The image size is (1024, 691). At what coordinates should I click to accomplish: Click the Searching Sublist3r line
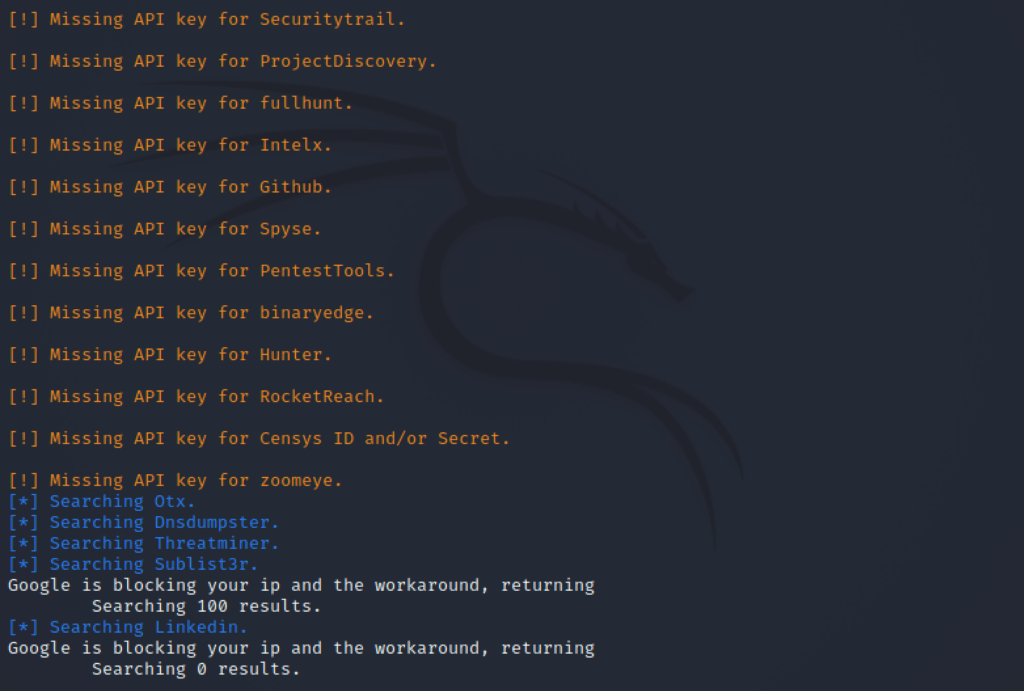133,564
